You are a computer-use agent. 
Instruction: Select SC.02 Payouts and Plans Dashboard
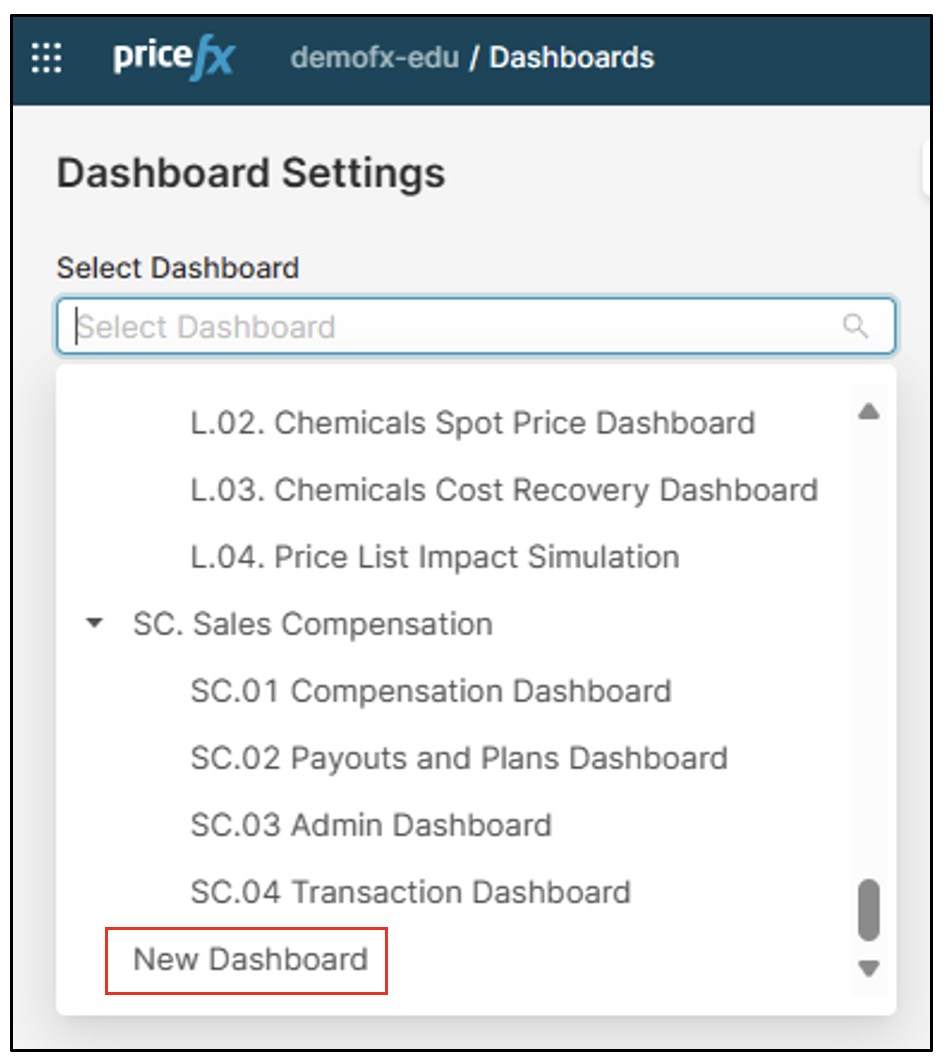(459, 758)
